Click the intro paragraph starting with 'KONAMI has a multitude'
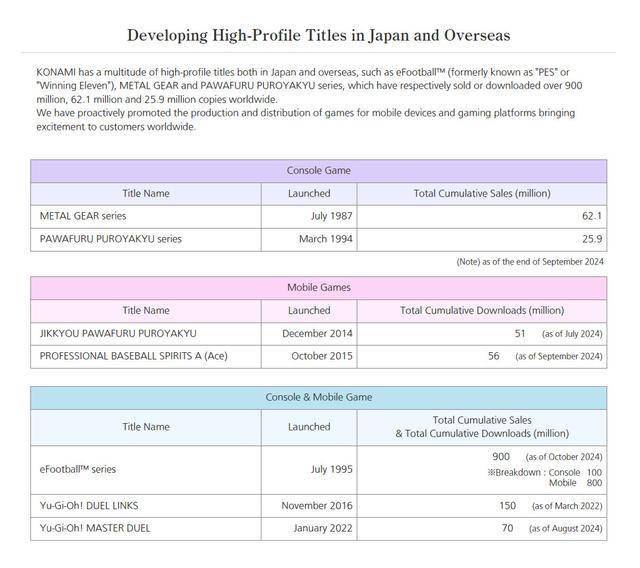 (309, 86)
